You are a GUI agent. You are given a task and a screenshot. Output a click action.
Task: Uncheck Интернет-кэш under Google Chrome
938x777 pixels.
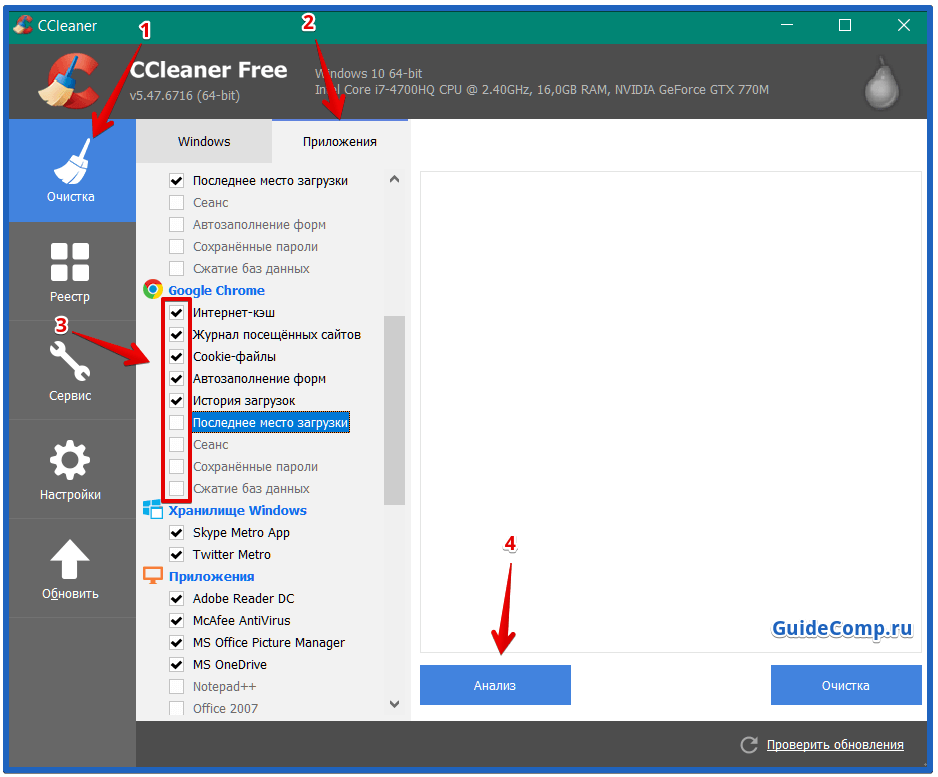tap(177, 313)
